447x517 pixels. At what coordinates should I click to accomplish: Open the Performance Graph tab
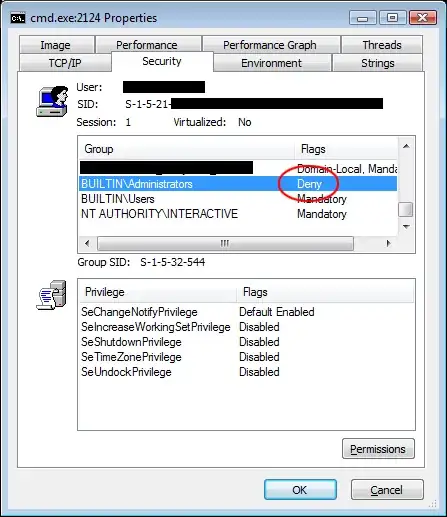coord(271,45)
